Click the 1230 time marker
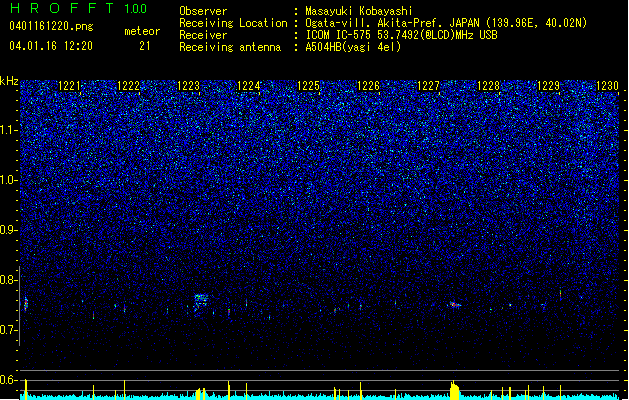 point(607,86)
